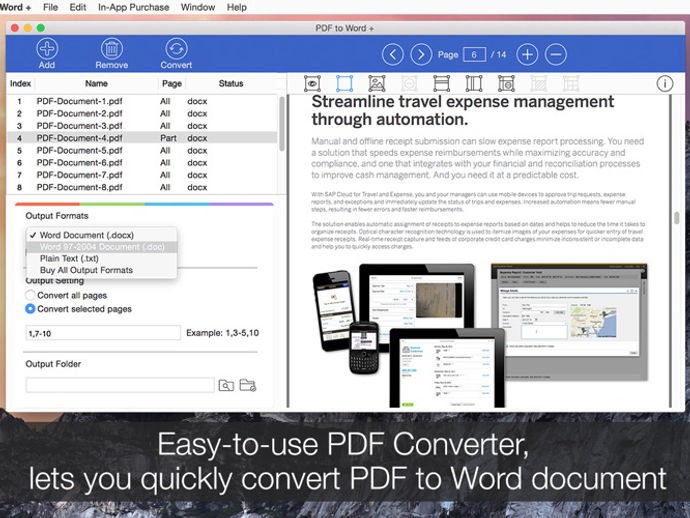Screen dimensions: 690x518
Task: Start conversion with the Convert icon
Action: (x=176, y=49)
